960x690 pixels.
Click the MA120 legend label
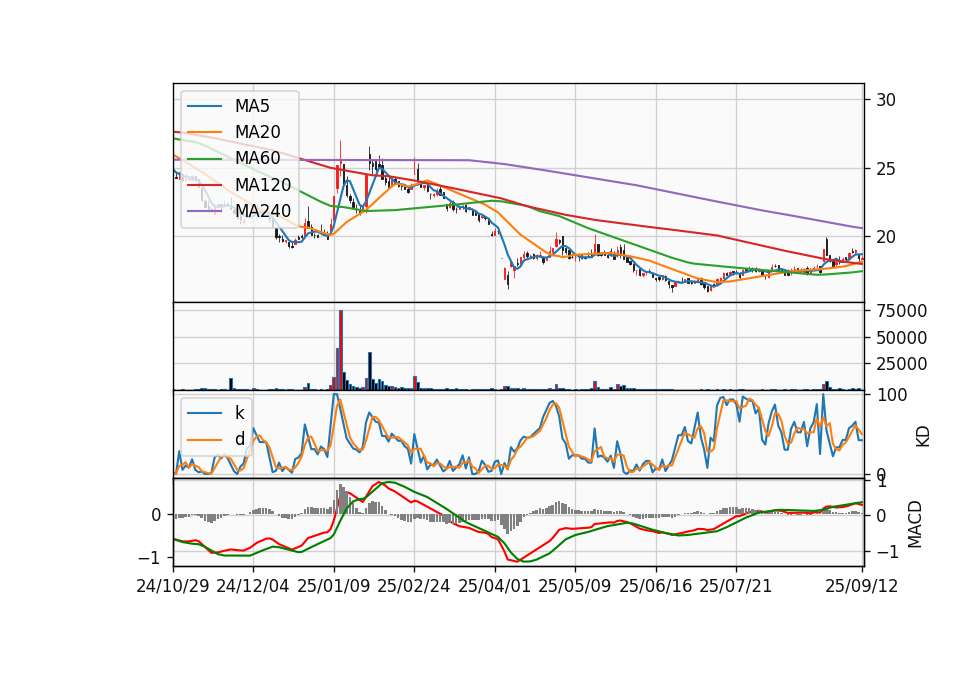pyautogui.click(x=263, y=184)
